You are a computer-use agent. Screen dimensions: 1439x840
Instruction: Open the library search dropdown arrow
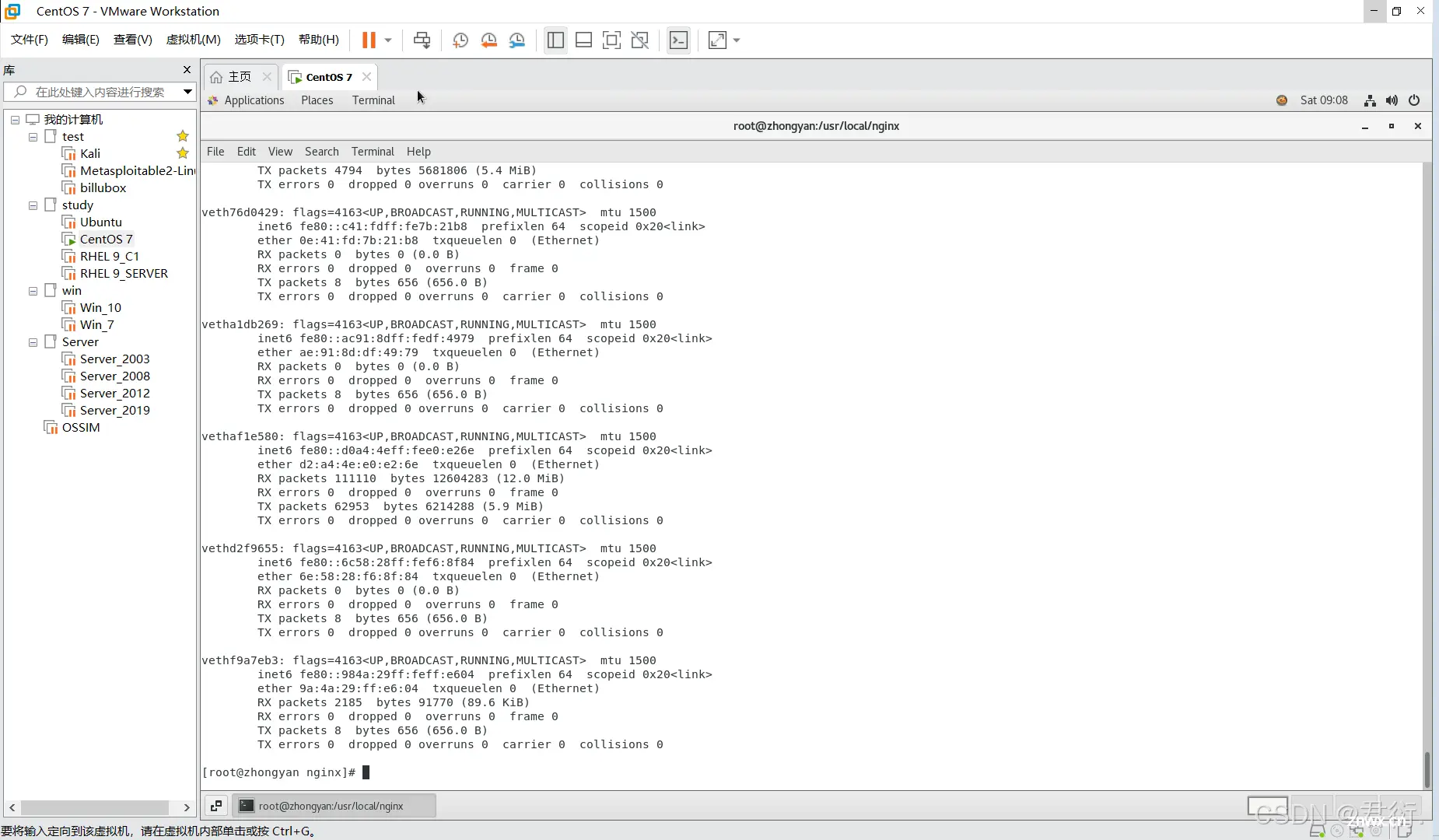[187, 92]
